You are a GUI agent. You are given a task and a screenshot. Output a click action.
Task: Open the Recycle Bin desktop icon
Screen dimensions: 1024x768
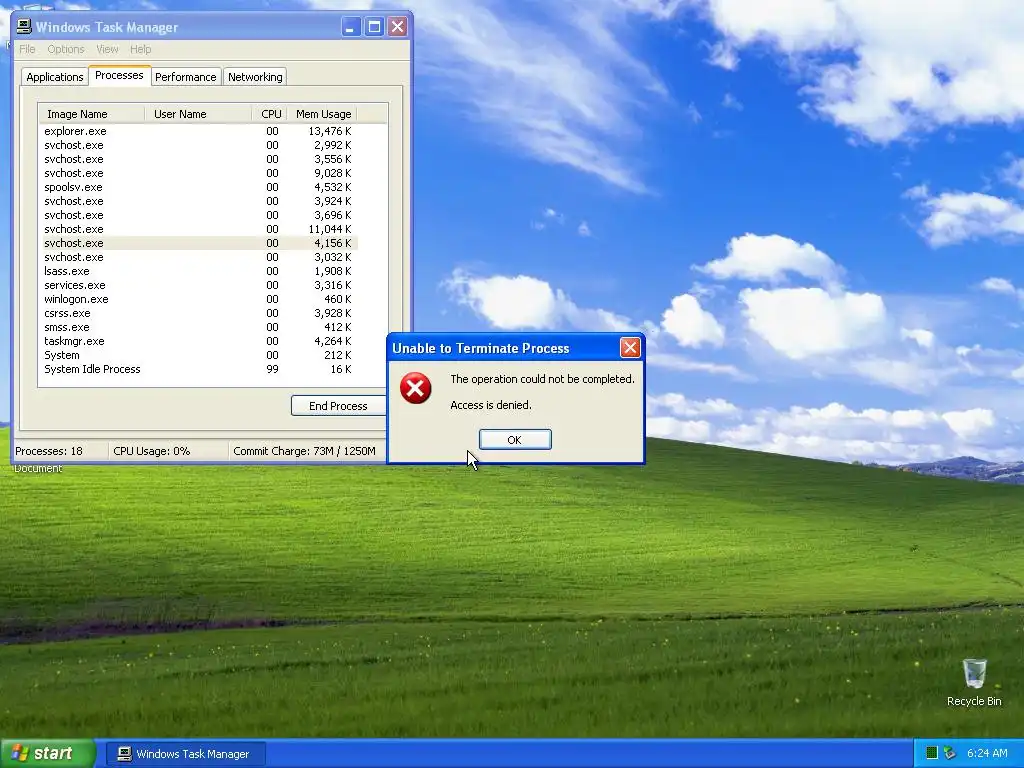click(974, 682)
